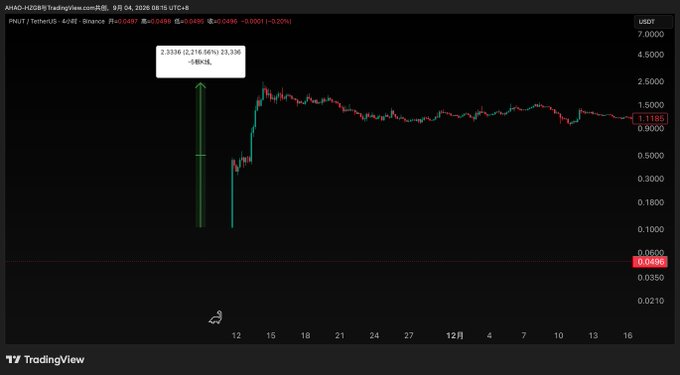
Task: Click the low value 0.0495 in the legend
Action: point(193,21)
